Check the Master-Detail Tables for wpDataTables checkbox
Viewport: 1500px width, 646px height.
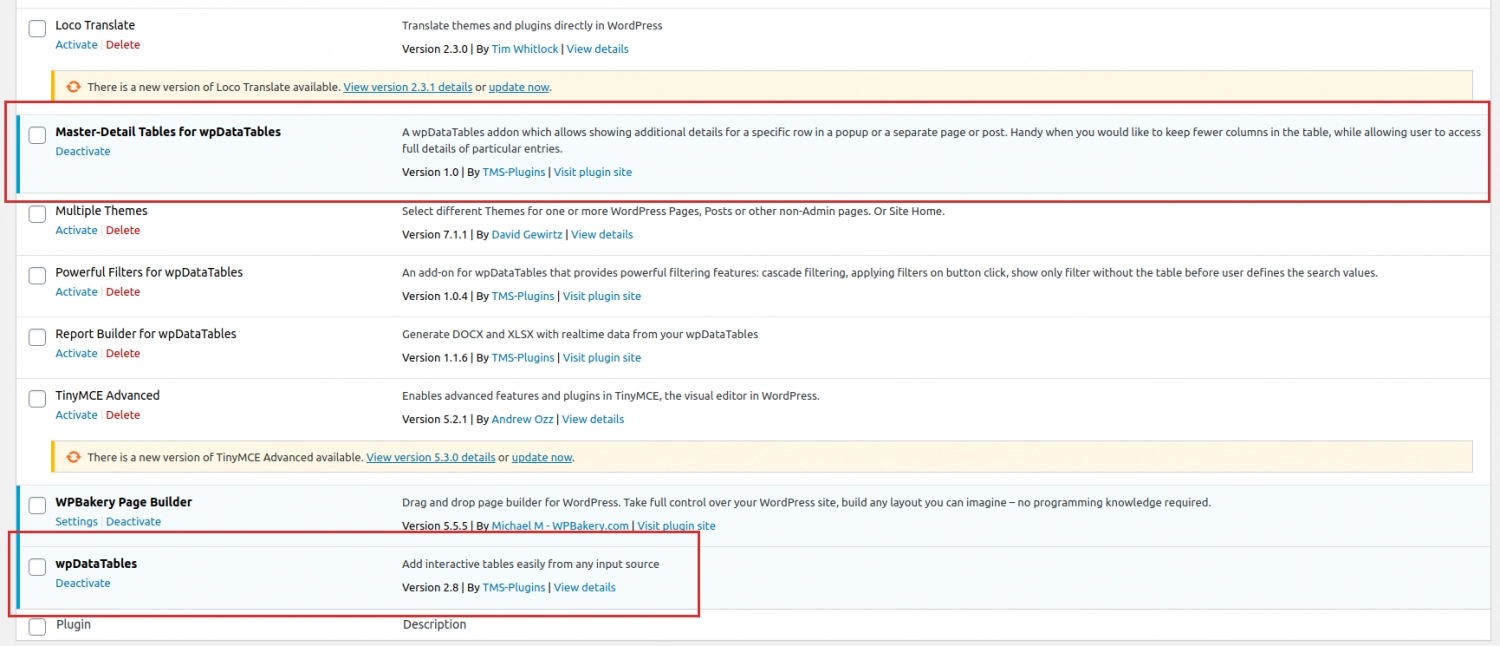click(x=37, y=133)
